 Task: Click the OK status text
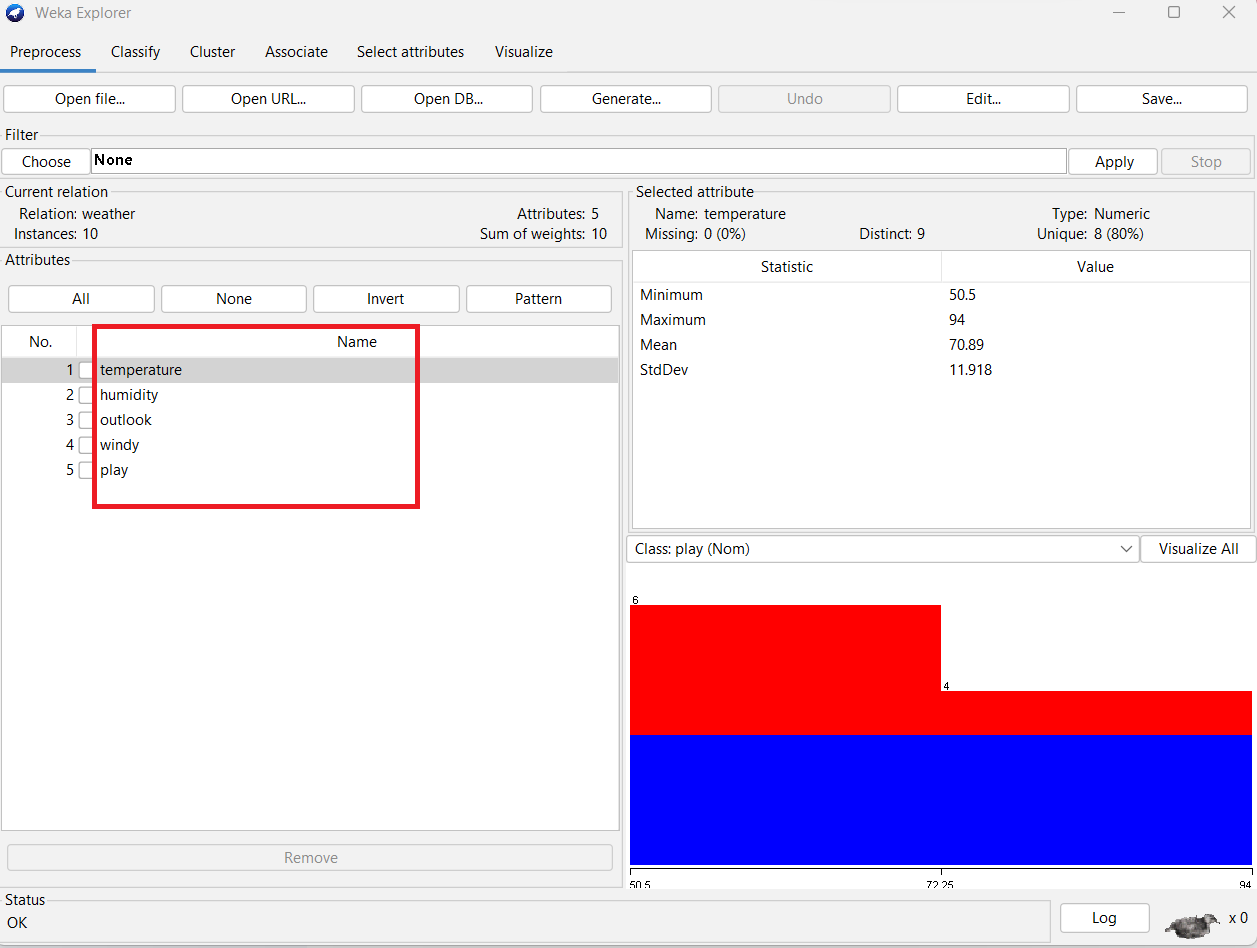17,923
